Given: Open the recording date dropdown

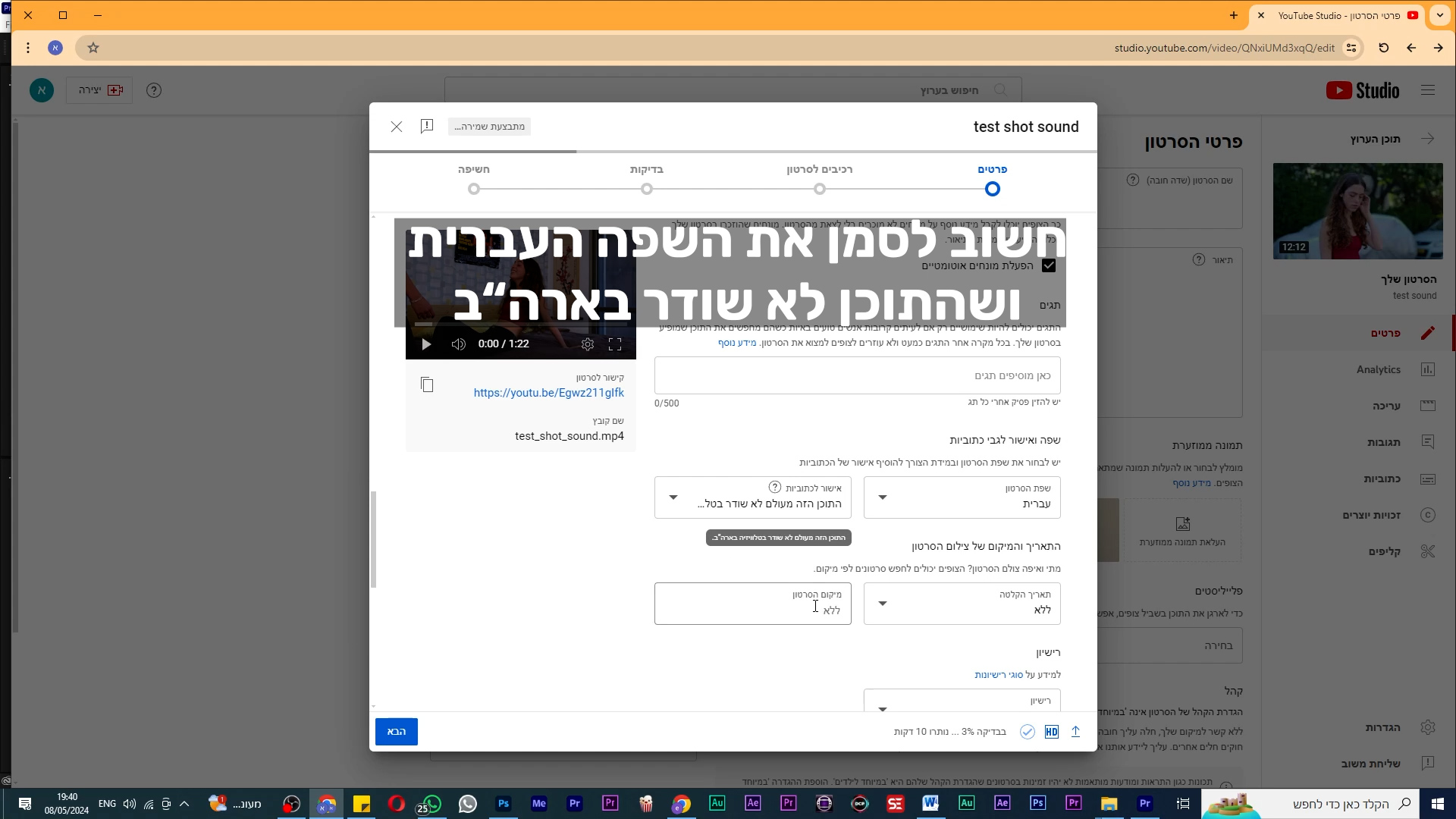Looking at the screenshot, I should (962, 604).
